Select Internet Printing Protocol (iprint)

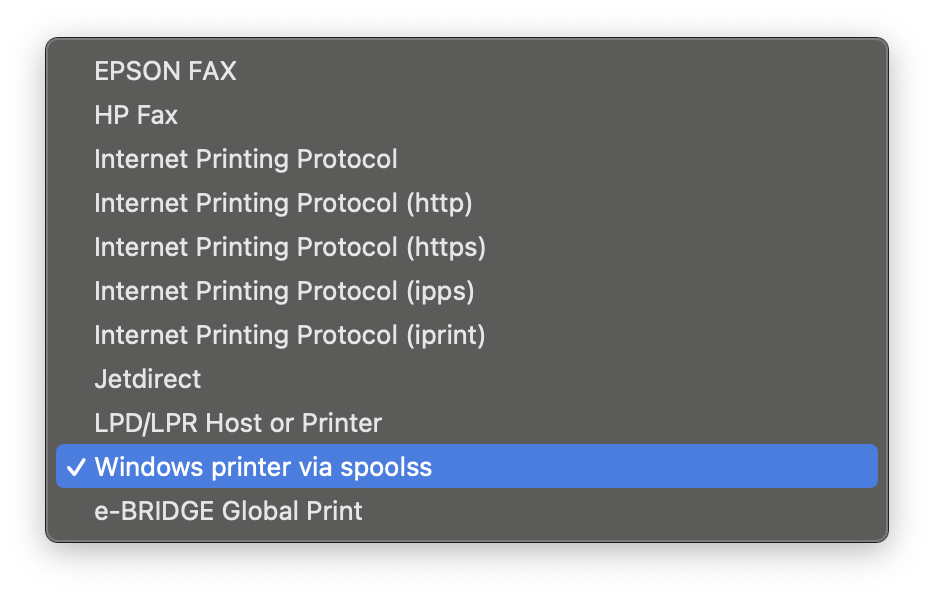coord(290,335)
